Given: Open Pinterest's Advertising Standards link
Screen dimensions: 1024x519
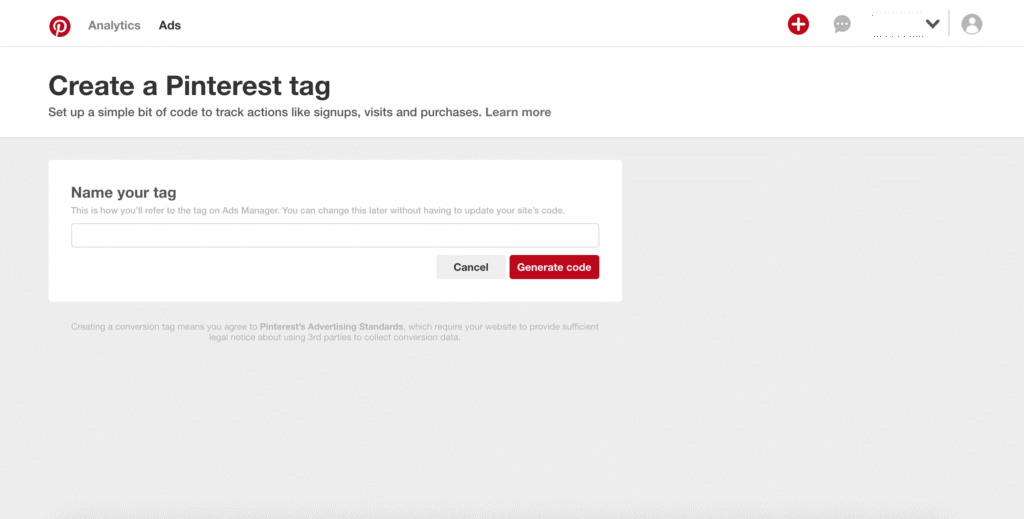Looking at the screenshot, I should pyautogui.click(x=331, y=326).
